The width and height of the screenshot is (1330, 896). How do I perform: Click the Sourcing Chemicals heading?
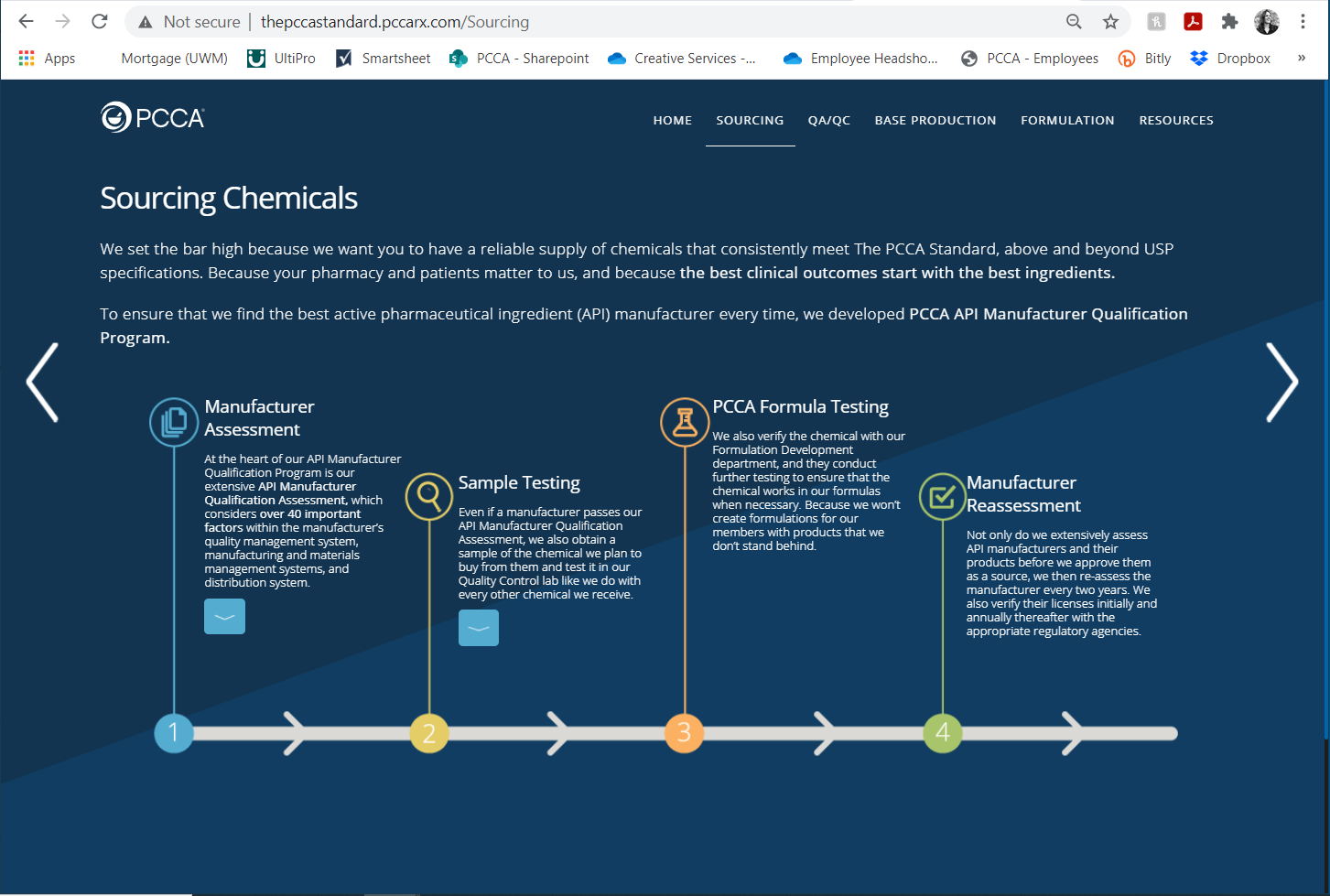coord(229,198)
